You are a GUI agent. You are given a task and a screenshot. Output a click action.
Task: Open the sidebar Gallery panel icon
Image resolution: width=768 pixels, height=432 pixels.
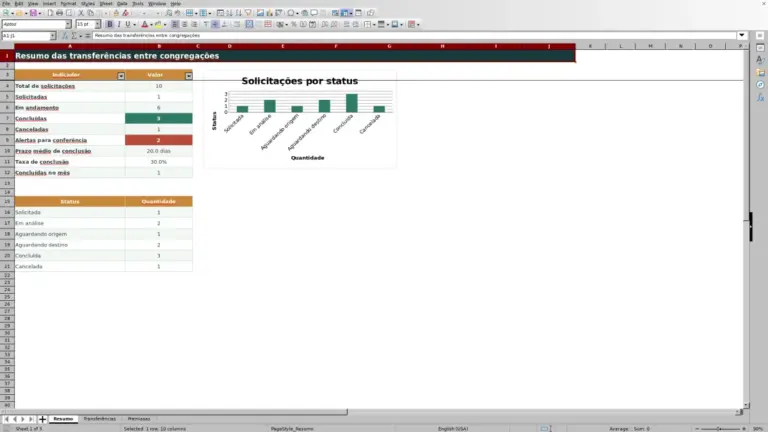(x=760, y=72)
